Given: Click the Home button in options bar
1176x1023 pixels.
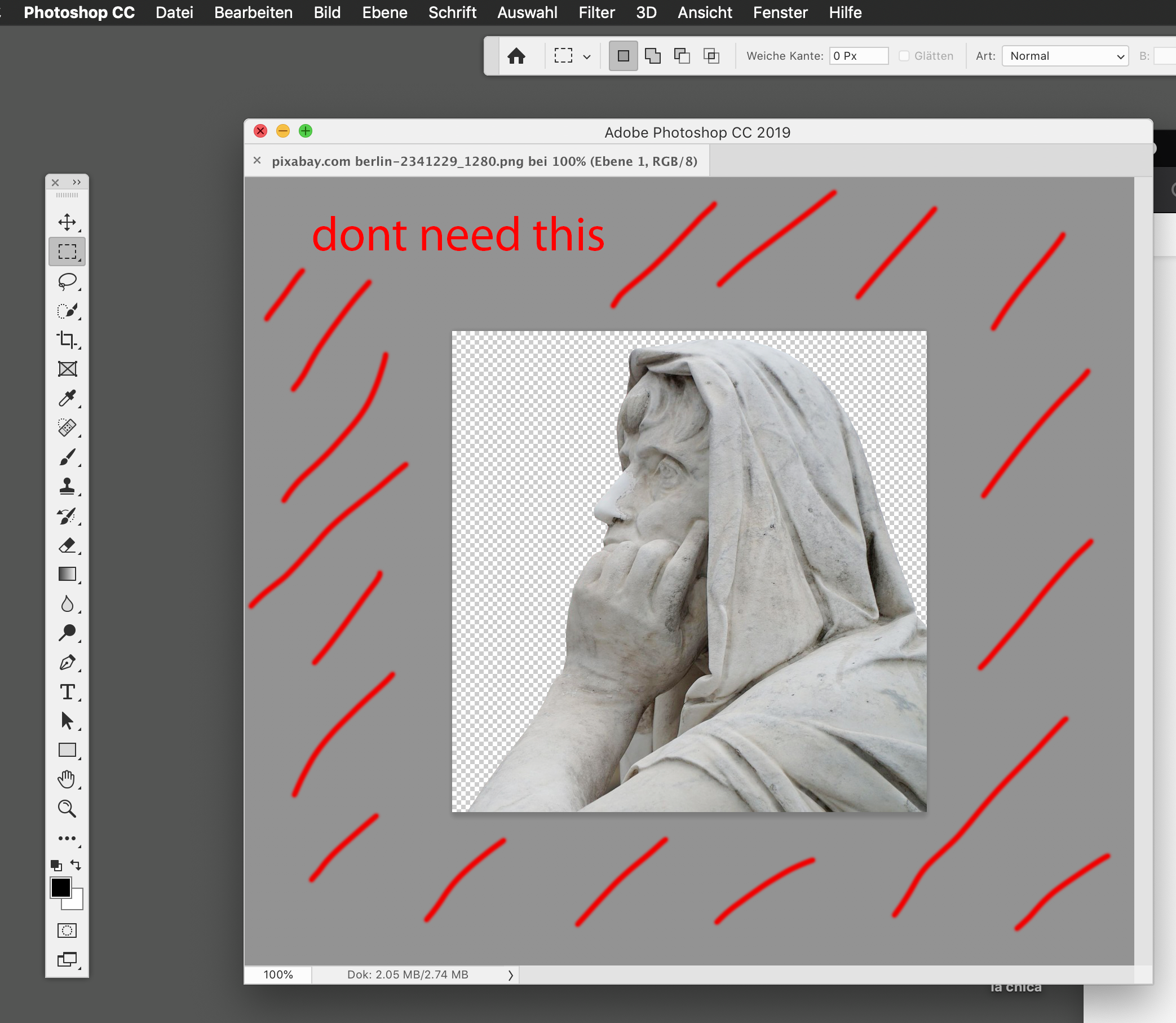Looking at the screenshot, I should pyautogui.click(x=516, y=56).
